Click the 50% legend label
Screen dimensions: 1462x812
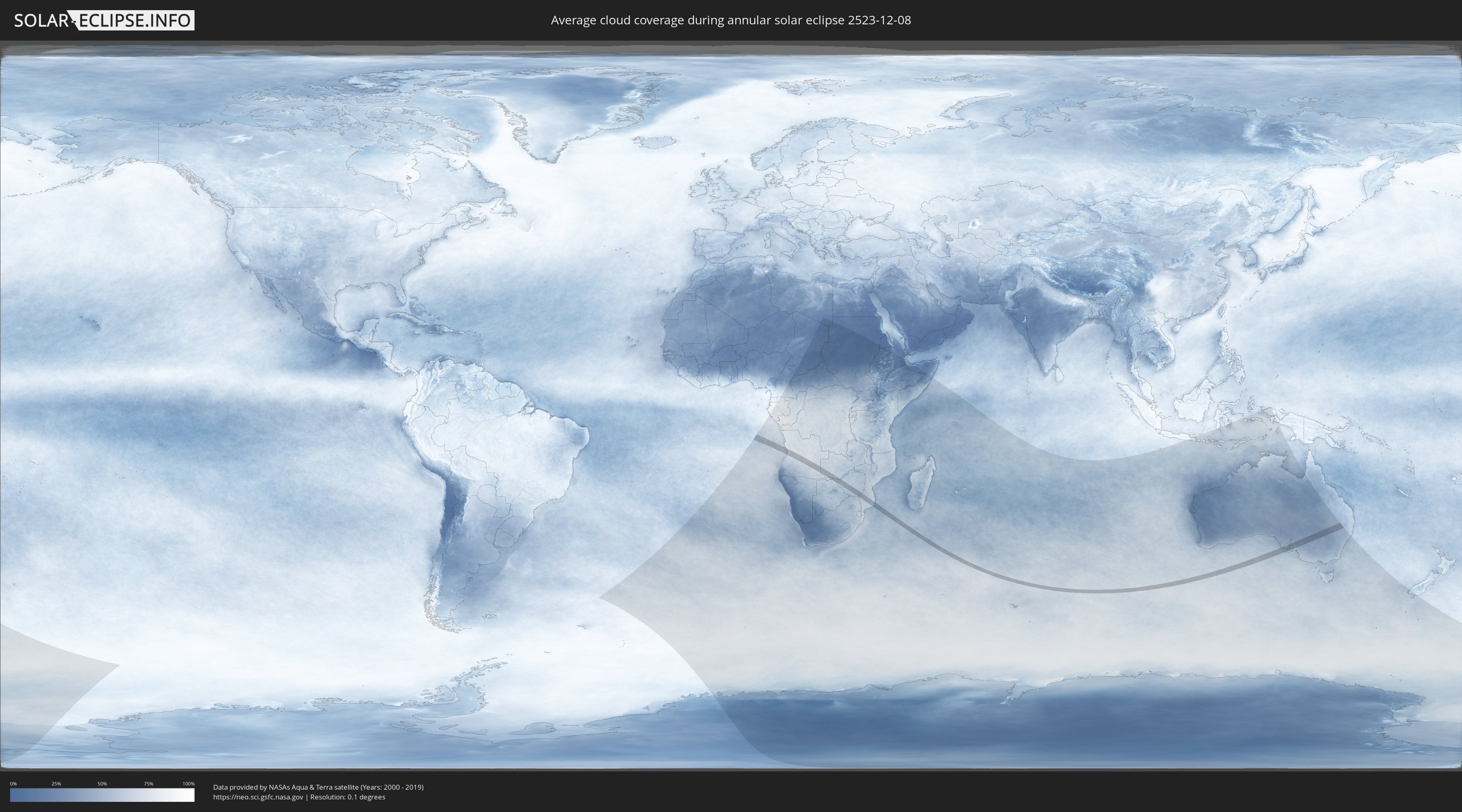tap(102, 784)
